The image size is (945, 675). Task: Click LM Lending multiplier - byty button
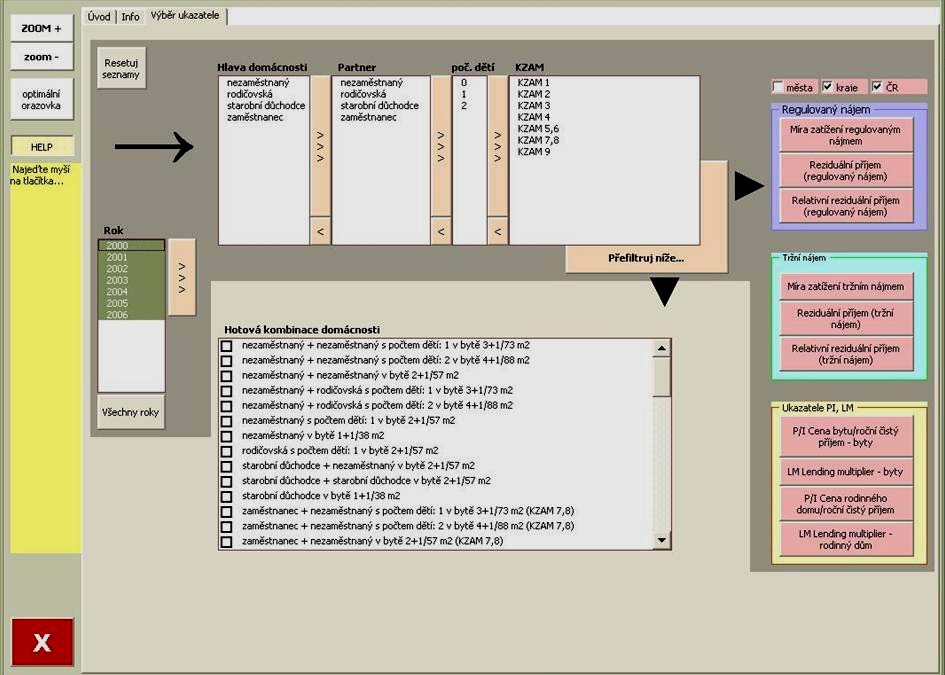(x=846, y=472)
